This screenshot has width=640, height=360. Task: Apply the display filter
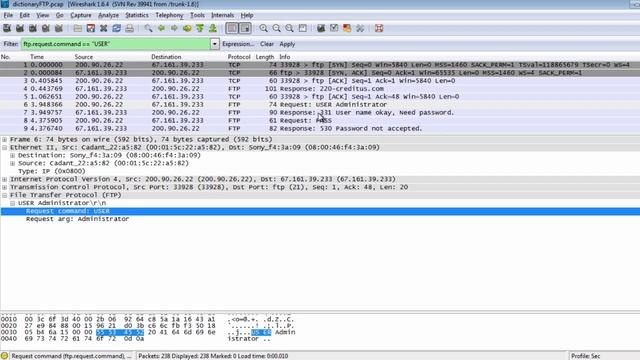287,44
